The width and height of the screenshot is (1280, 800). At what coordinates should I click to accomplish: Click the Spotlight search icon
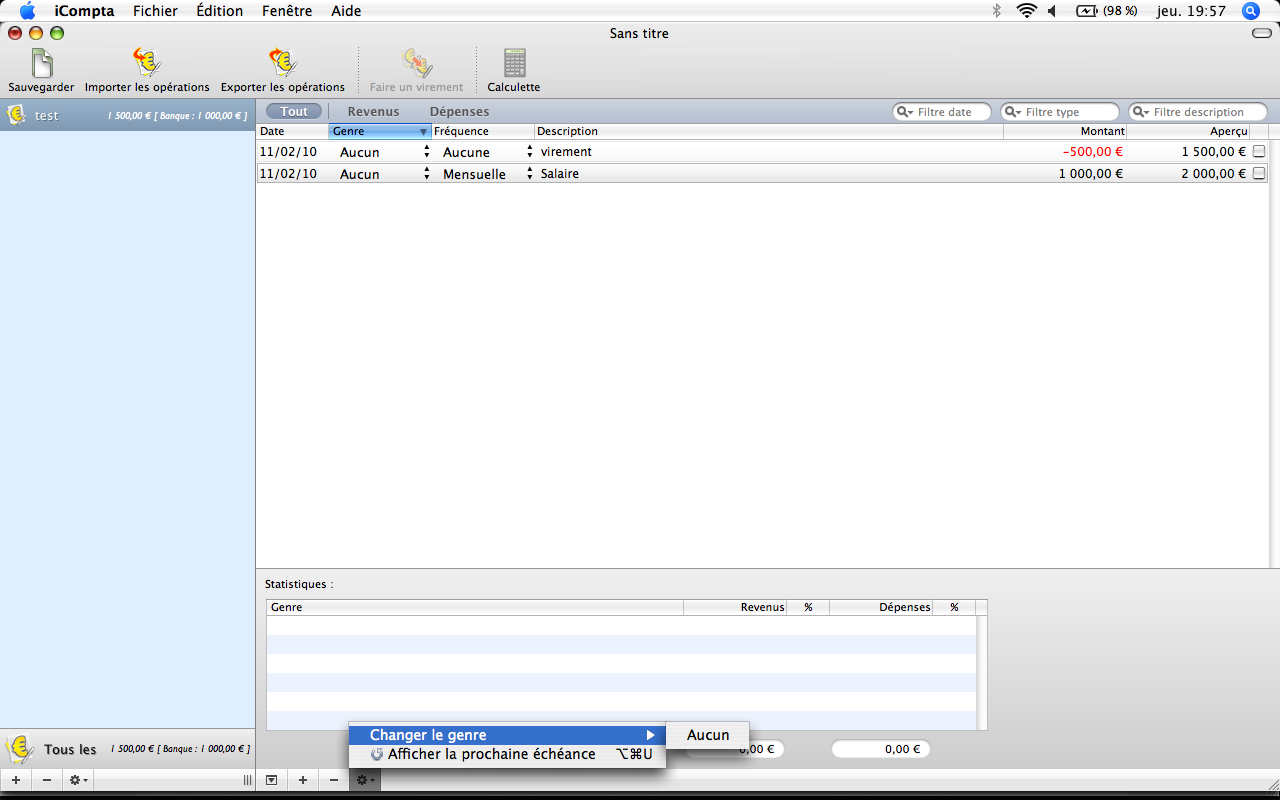tap(1250, 11)
